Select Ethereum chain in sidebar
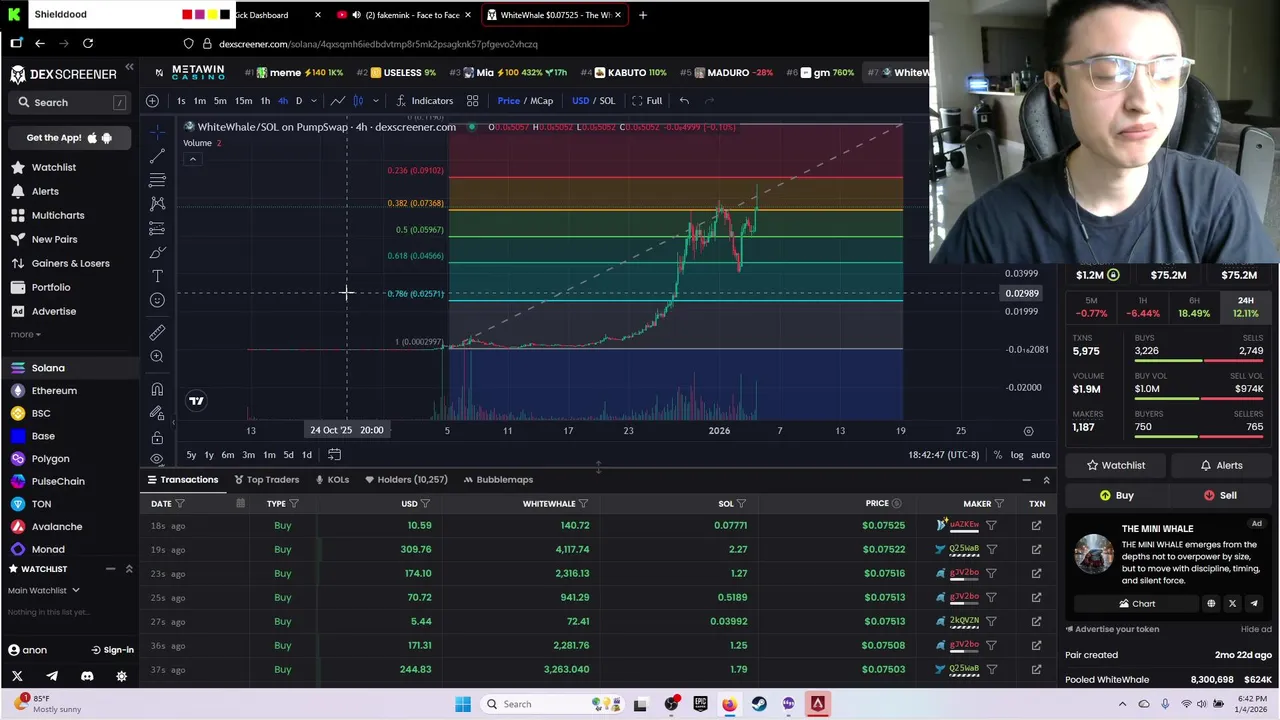 (x=54, y=391)
